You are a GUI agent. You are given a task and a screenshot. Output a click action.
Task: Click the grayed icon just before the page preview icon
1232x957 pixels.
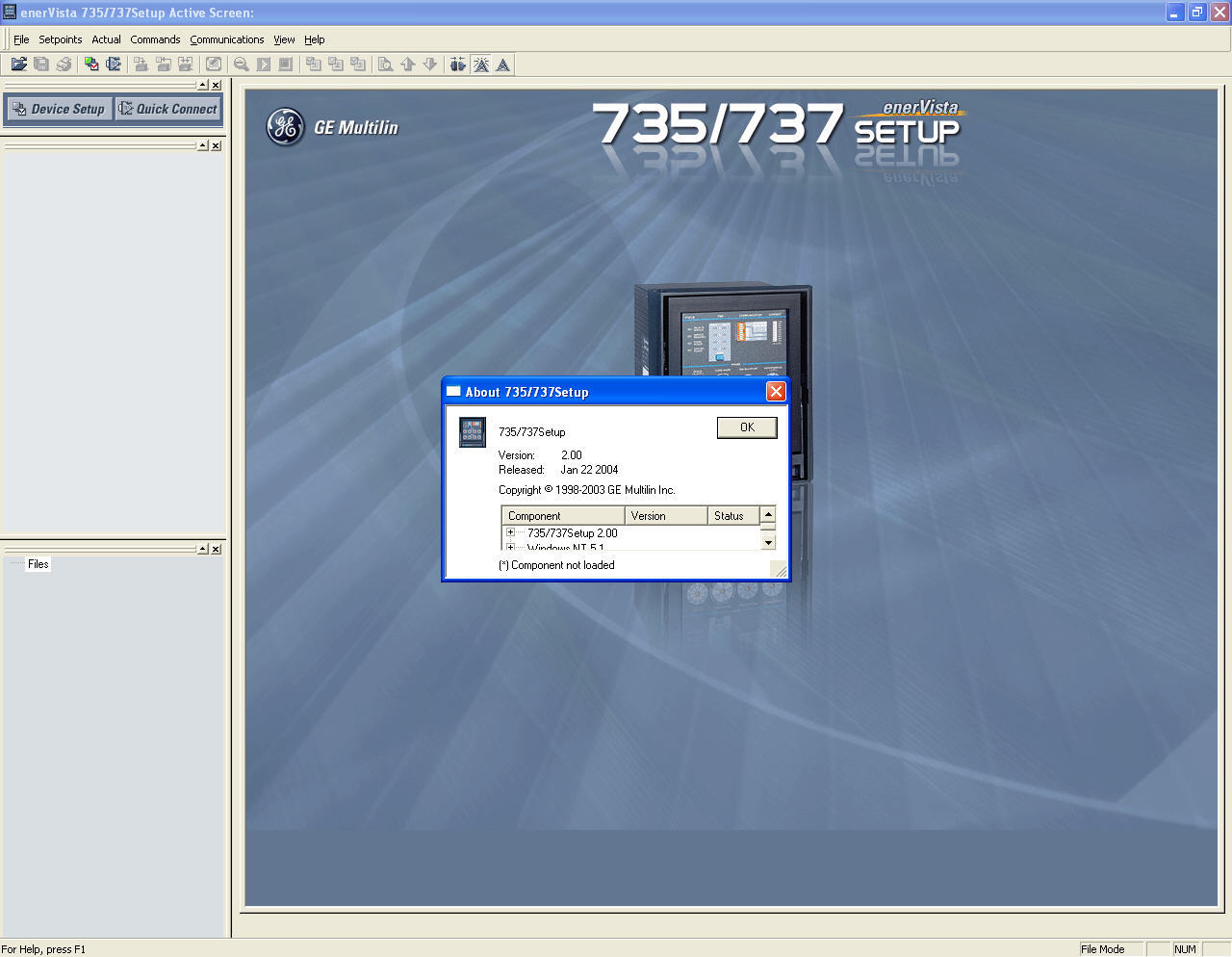(358, 65)
